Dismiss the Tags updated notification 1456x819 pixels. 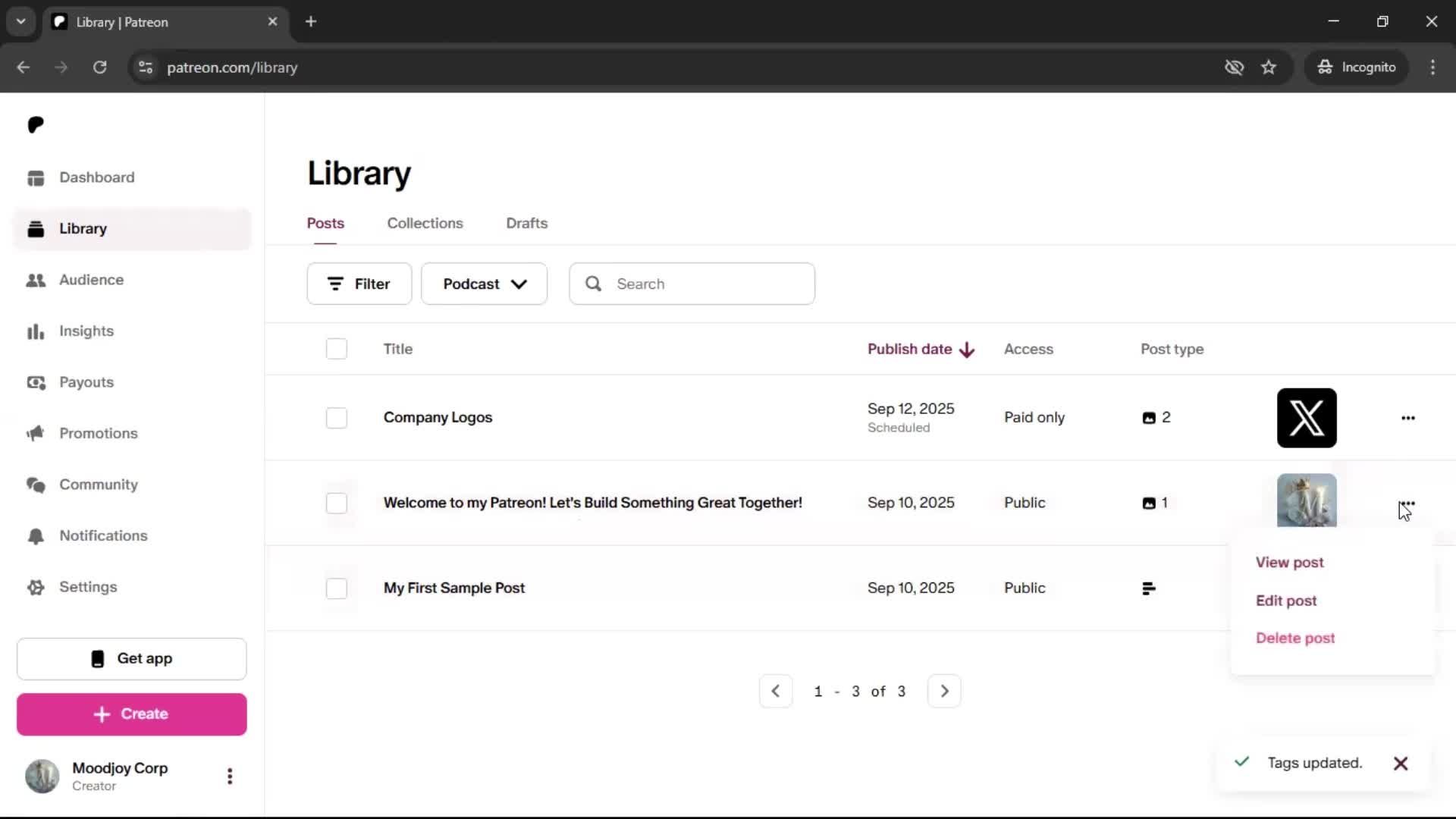(1401, 764)
